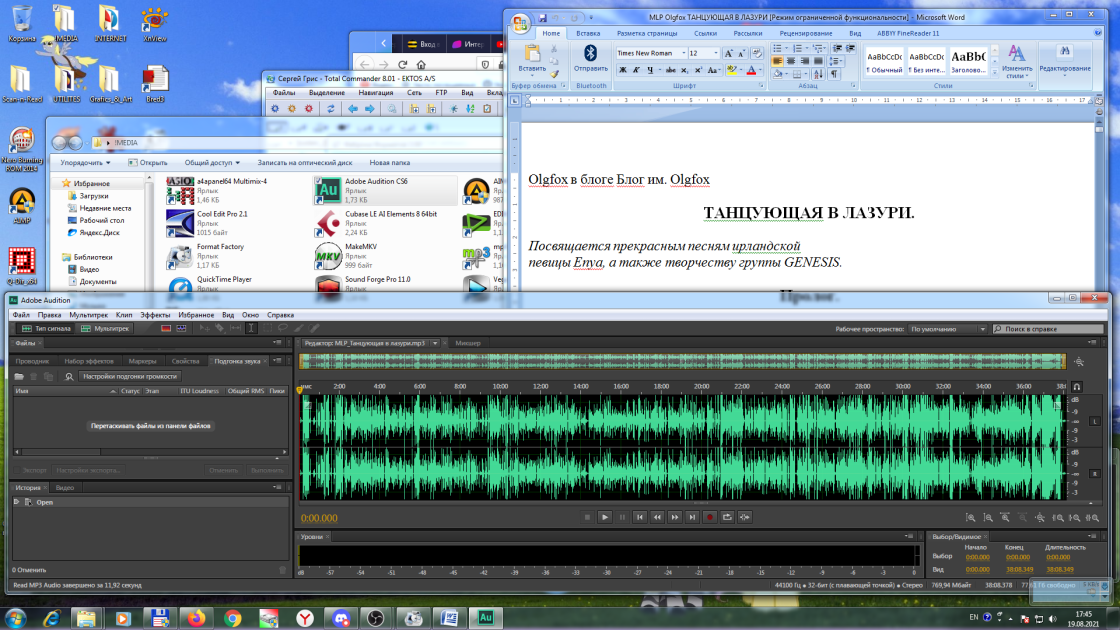1120x630 pixels.
Task: Click the Вид end time value 38:08.349
Action: (1019, 569)
